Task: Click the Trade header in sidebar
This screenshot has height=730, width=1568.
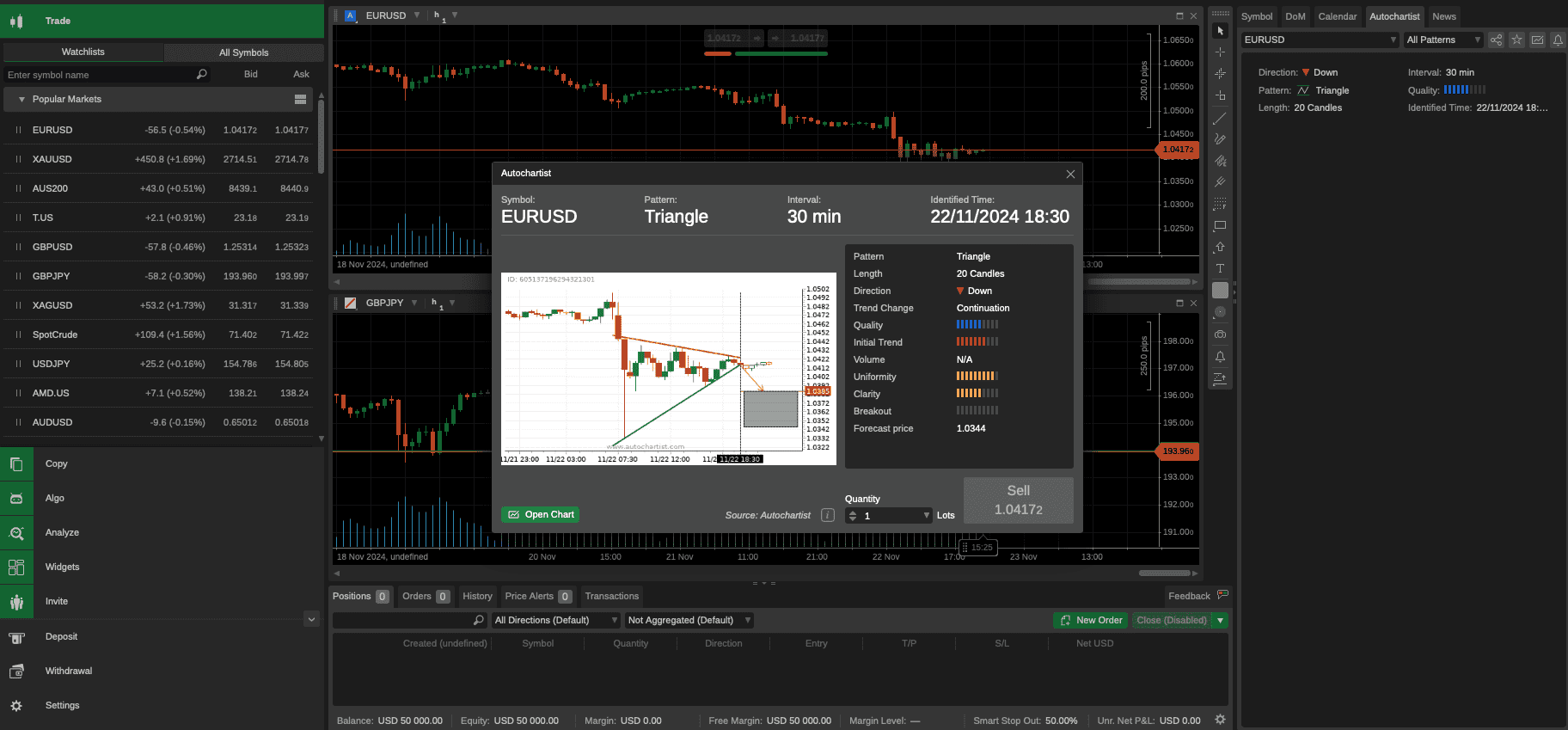Action: 162,21
